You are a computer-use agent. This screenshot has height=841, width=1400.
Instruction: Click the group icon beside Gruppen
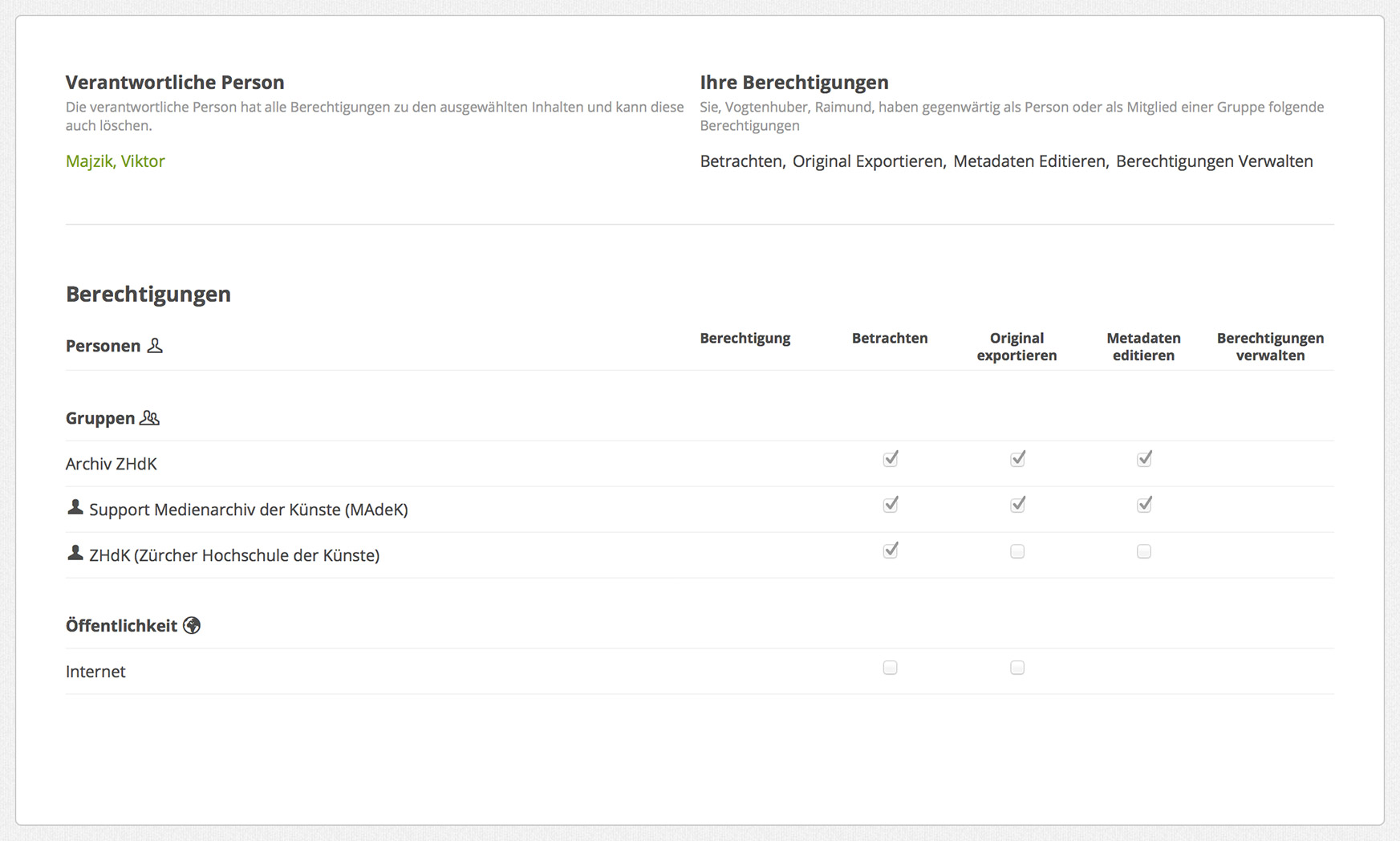tap(150, 418)
